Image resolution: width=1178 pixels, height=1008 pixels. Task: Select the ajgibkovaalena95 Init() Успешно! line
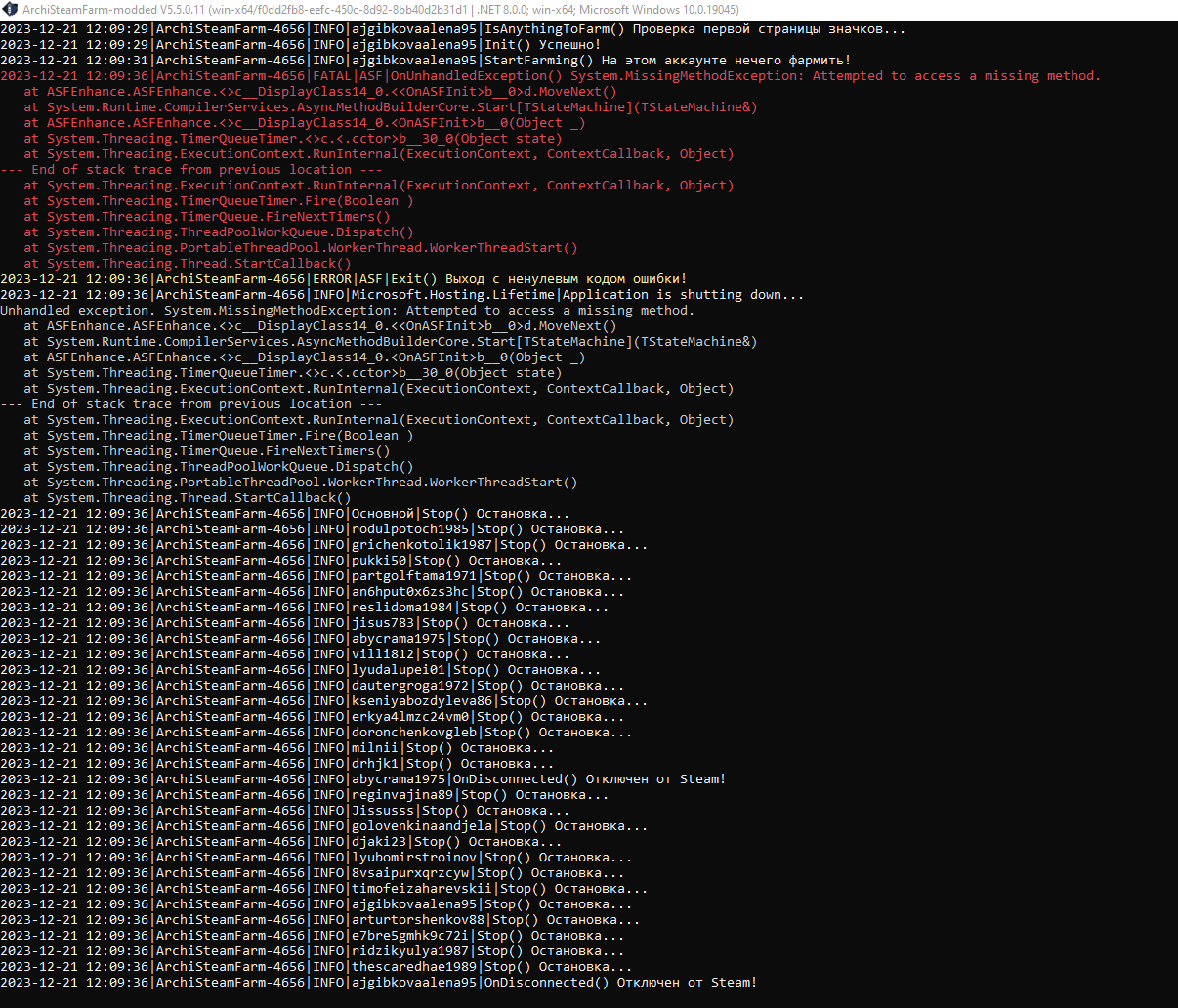[301, 45]
